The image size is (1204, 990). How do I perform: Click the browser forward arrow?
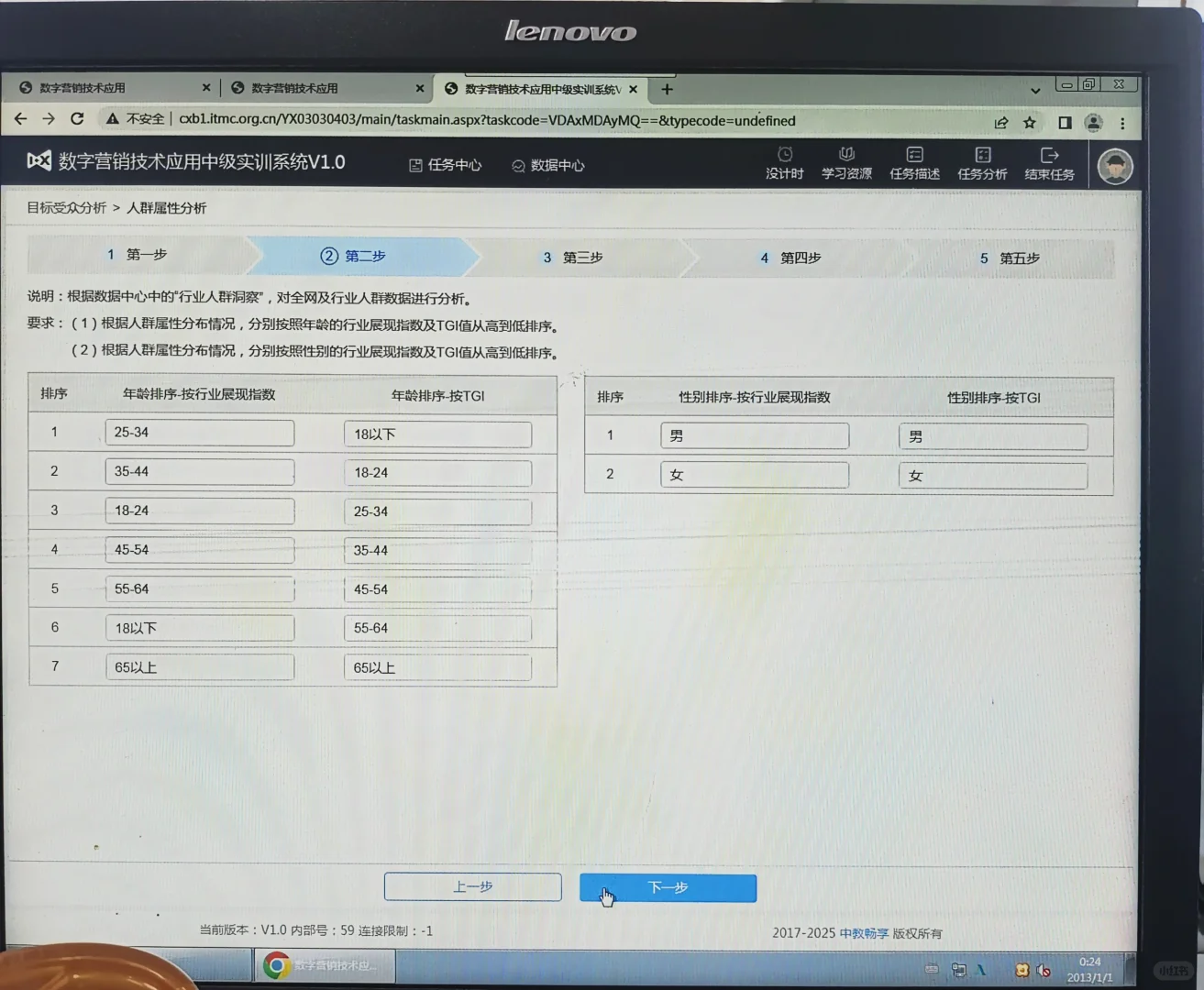[x=49, y=119]
